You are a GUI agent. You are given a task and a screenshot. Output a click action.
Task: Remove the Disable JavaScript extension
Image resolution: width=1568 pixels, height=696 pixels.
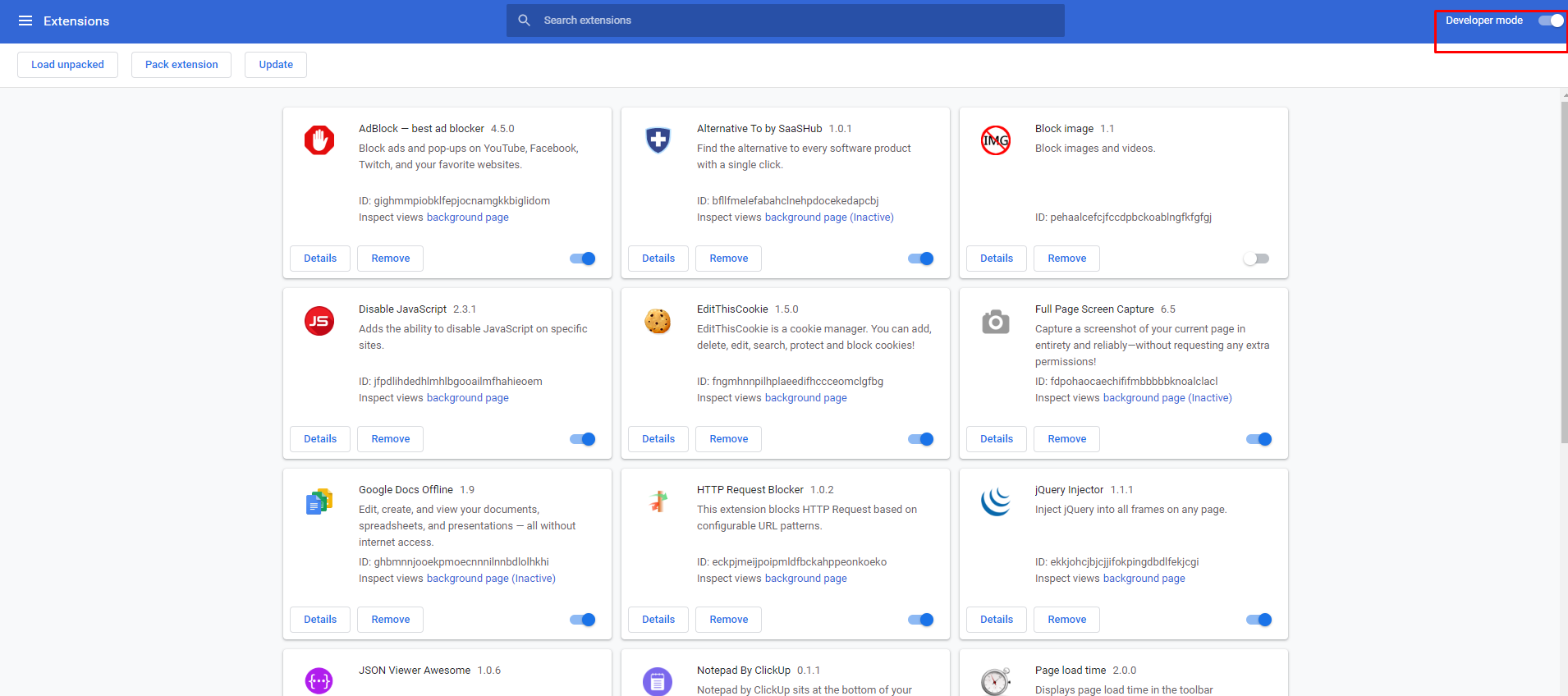pos(391,439)
